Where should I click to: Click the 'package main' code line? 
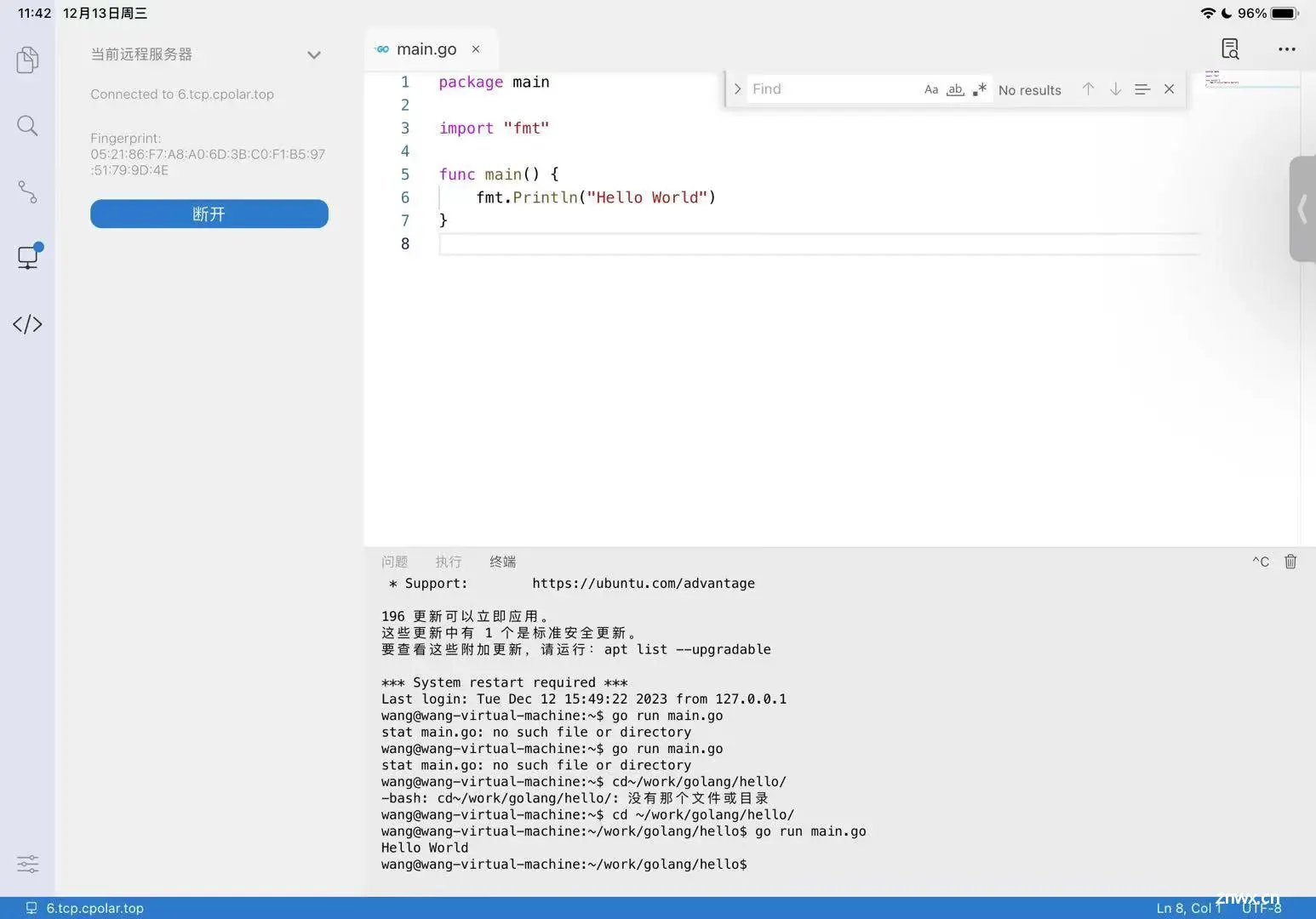[494, 83]
